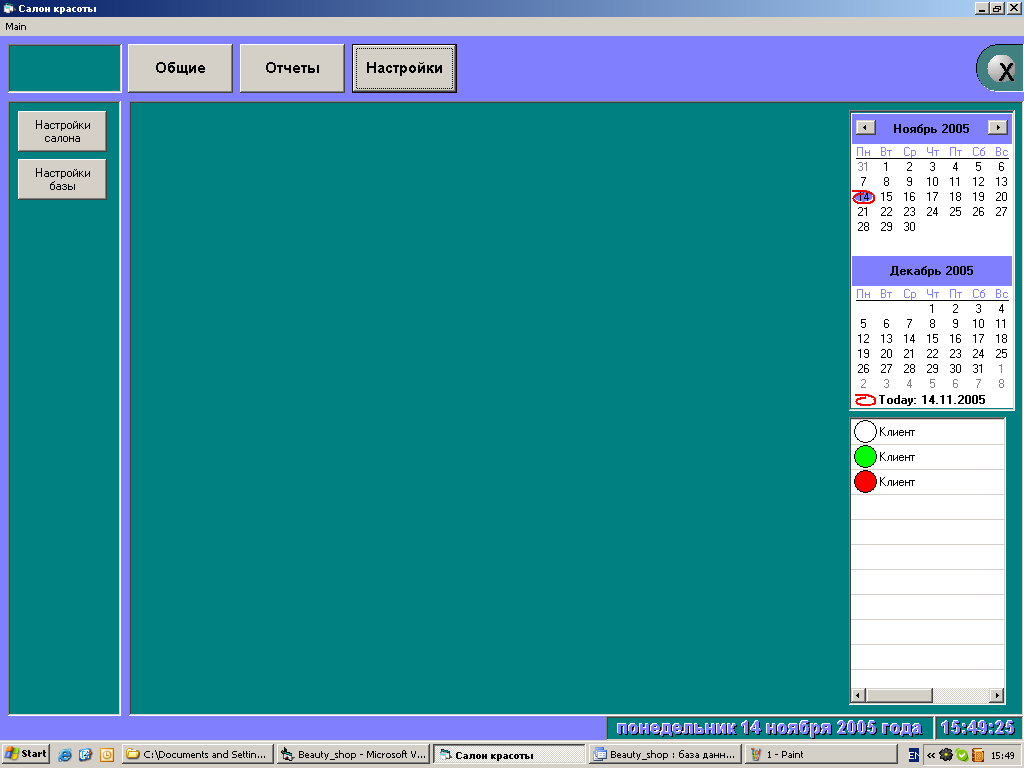Select December 25 in the calendar

tap(1001, 353)
